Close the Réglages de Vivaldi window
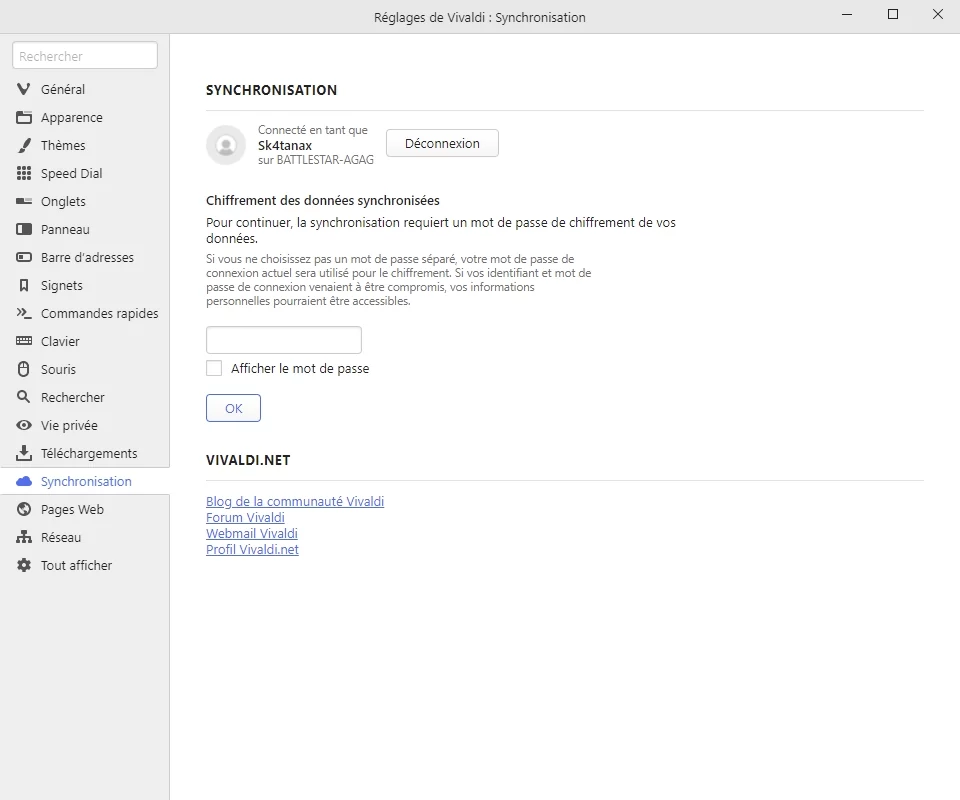 coord(937,14)
